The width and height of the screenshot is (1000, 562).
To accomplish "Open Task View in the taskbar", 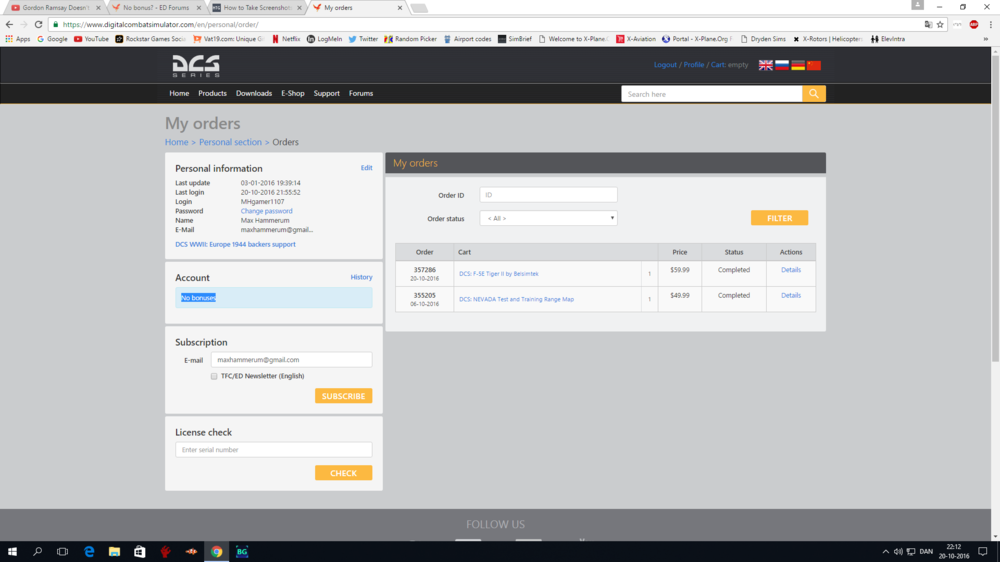I will coord(62,552).
